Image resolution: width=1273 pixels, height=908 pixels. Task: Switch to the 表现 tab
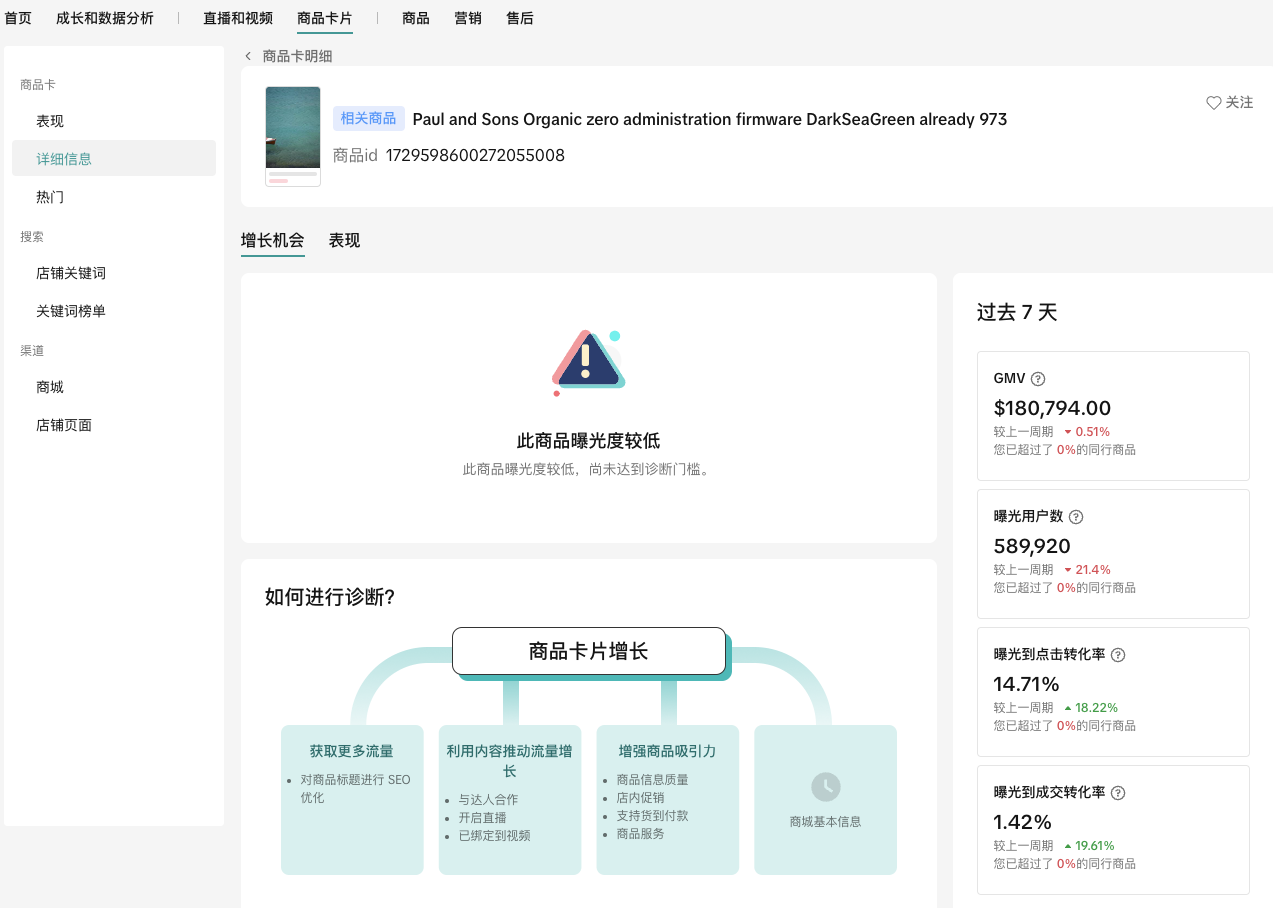[x=344, y=241]
